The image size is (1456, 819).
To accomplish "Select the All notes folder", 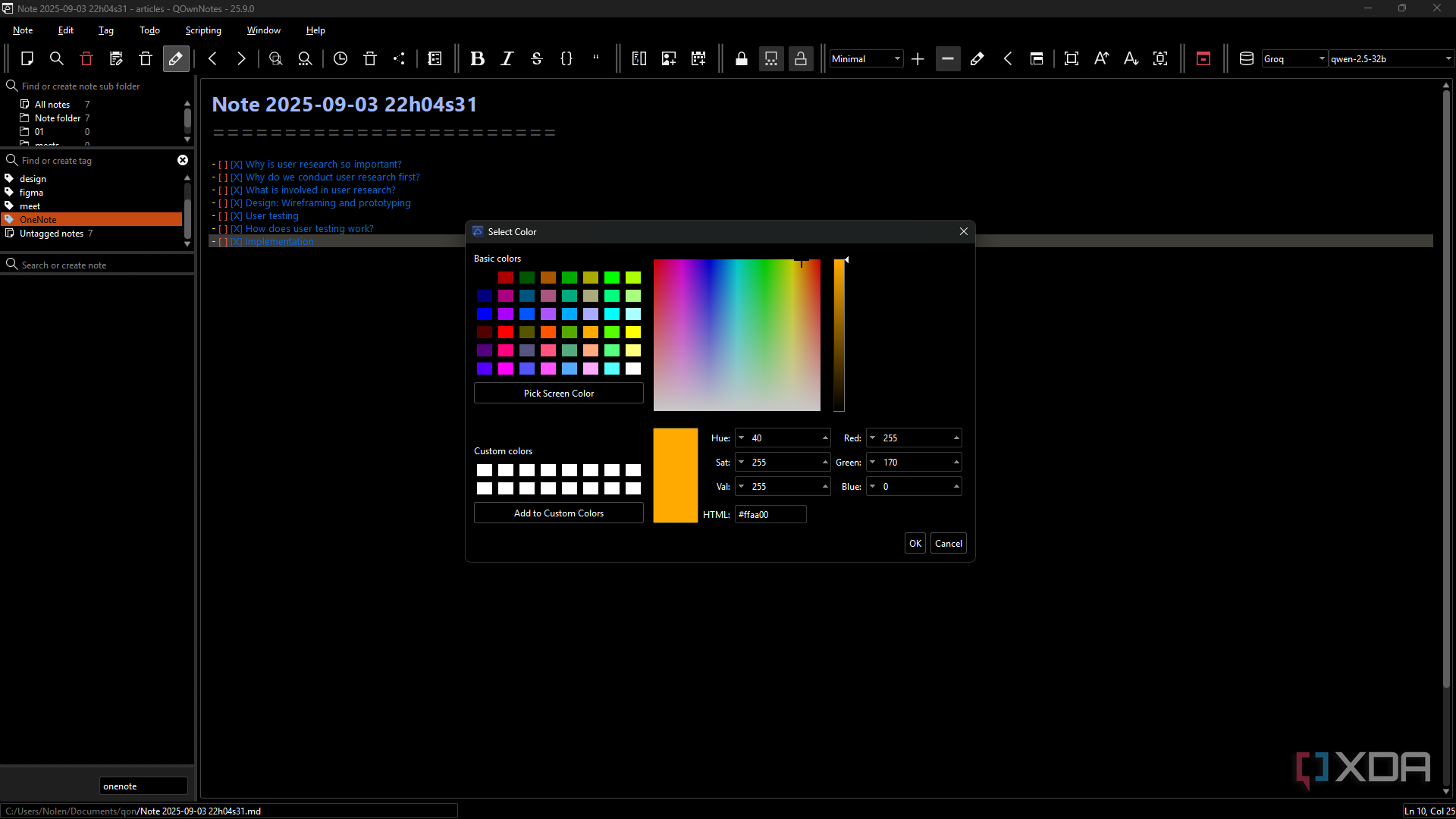I will (x=52, y=105).
